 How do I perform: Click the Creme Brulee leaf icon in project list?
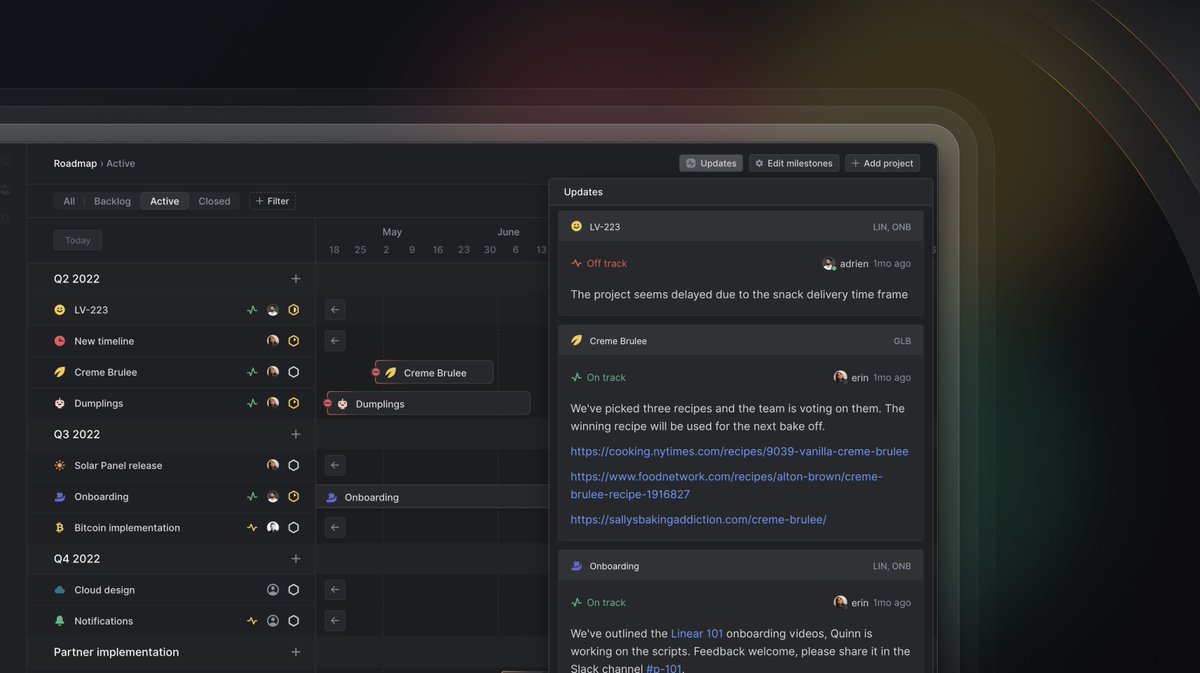click(60, 372)
